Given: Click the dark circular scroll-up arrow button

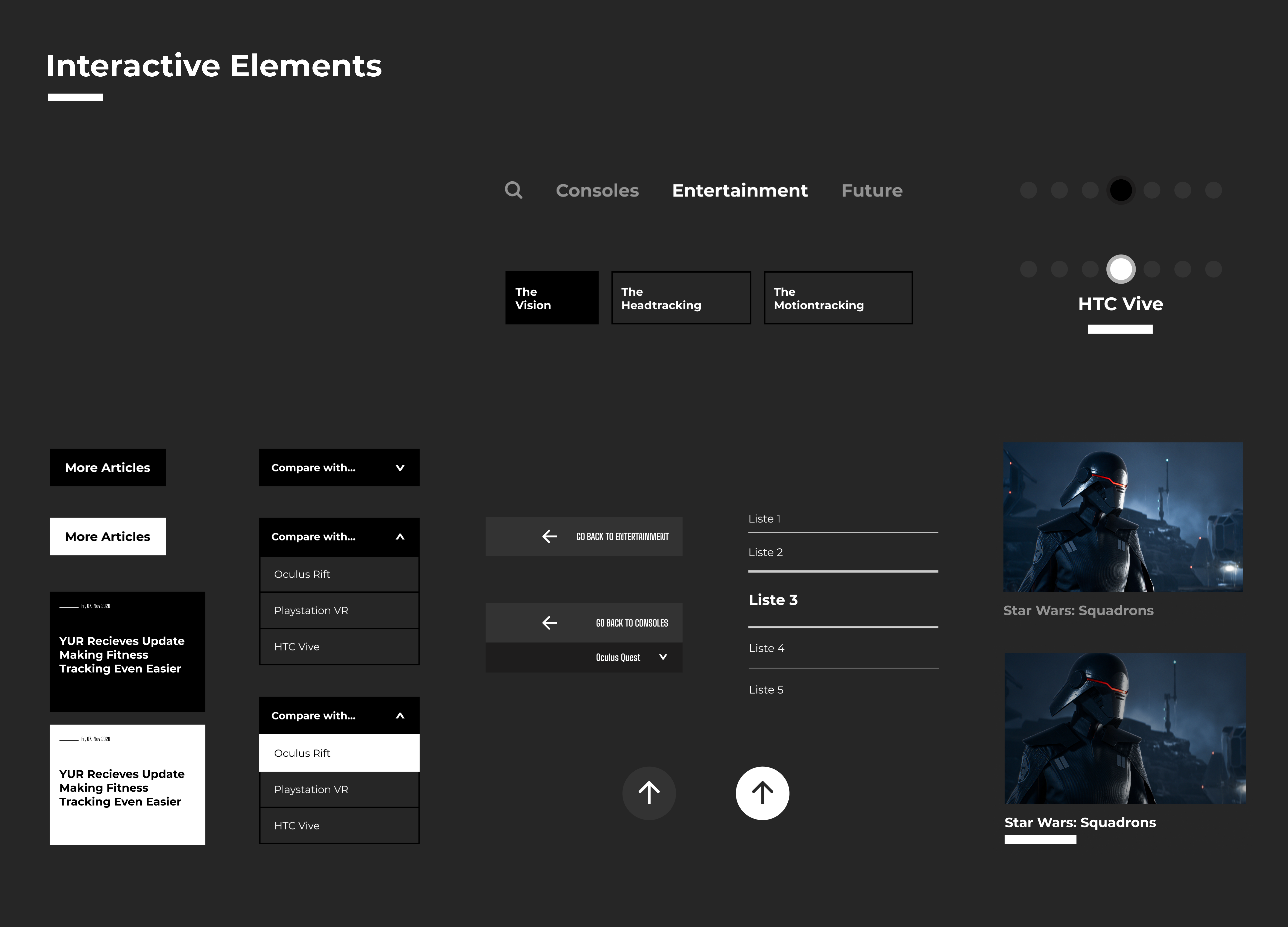Looking at the screenshot, I should (649, 793).
